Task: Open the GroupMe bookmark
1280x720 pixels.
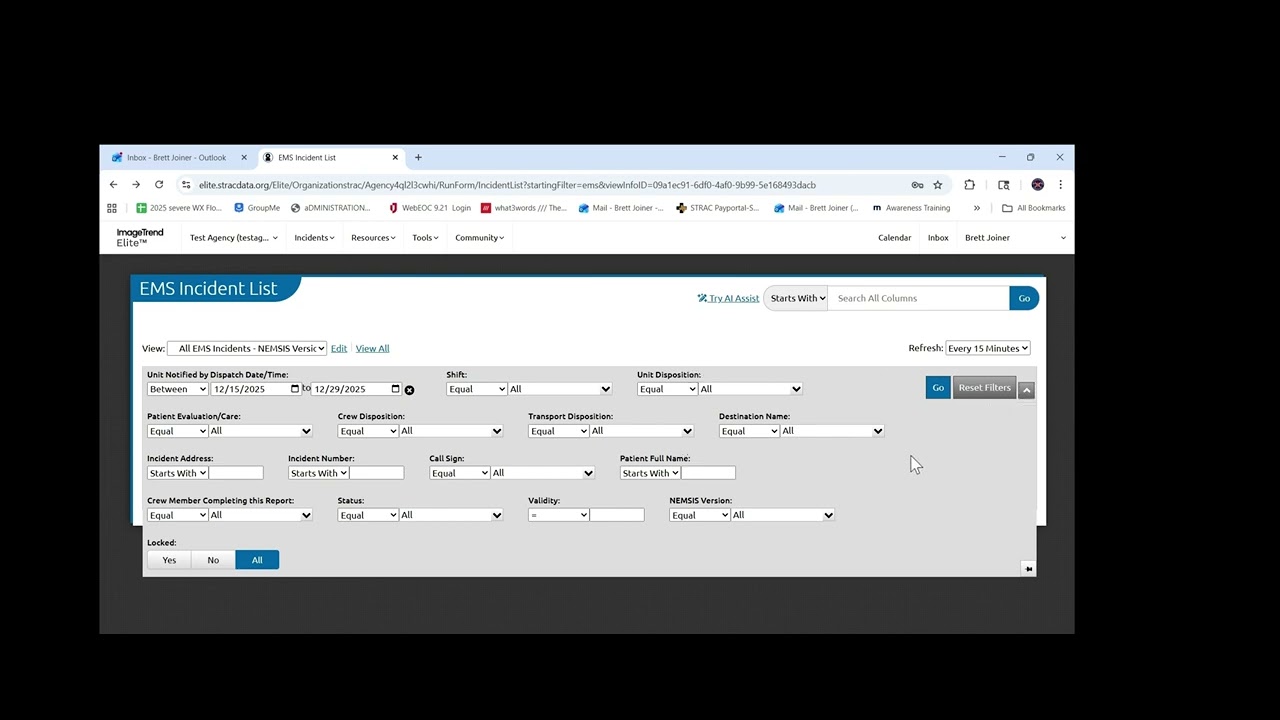Action: click(x=257, y=208)
